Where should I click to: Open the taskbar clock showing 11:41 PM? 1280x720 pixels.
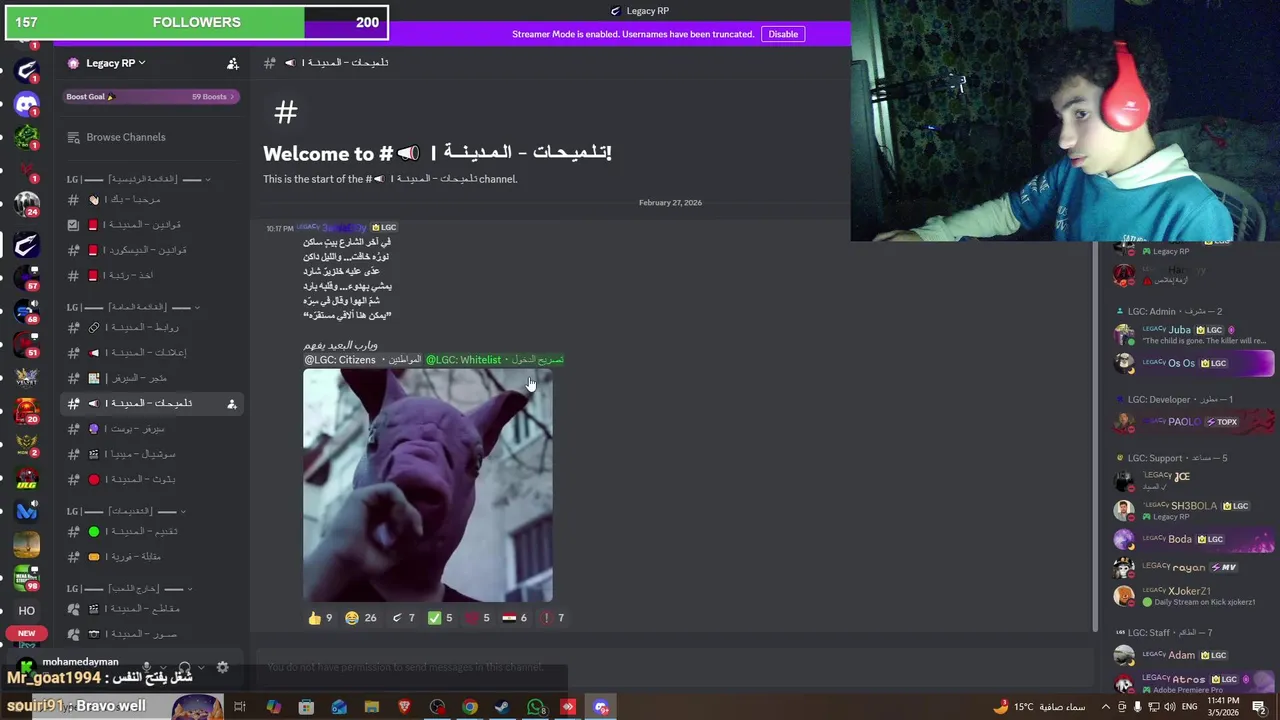1224,707
